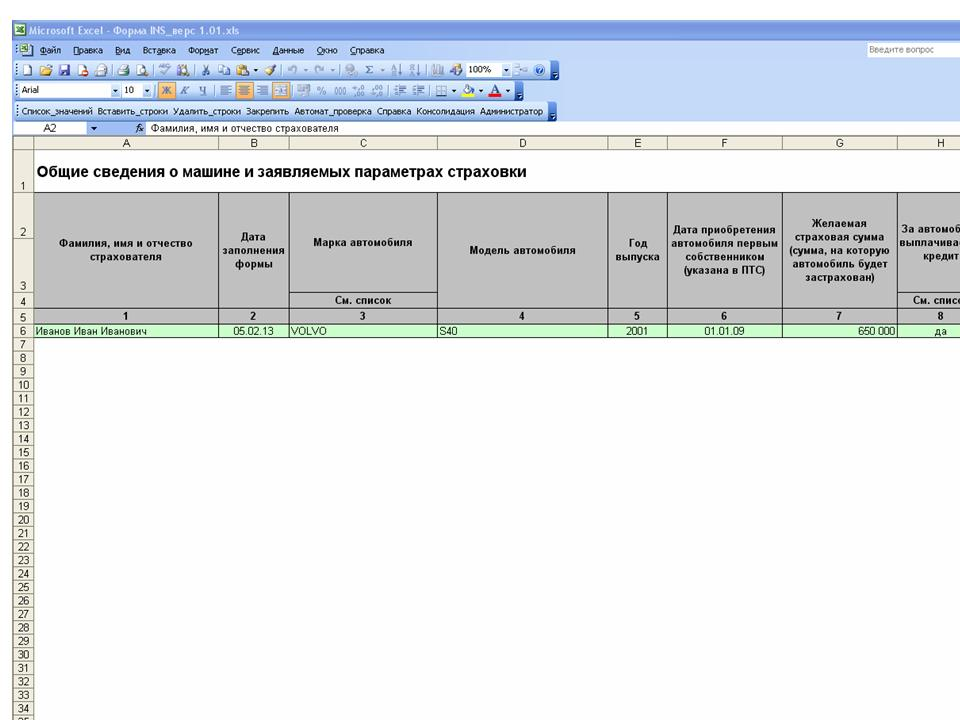Decrease decimal places
960x720 pixels.
[377, 91]
